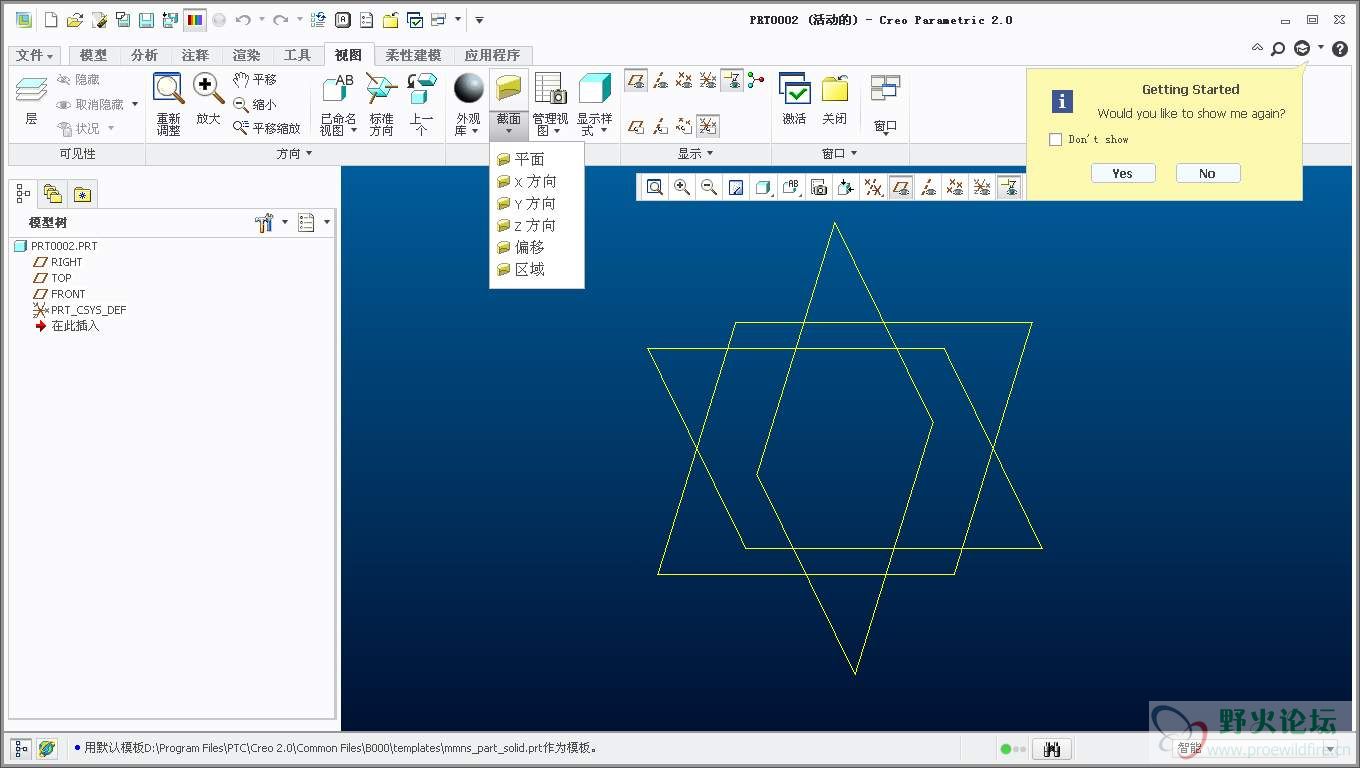Open a file using the folder icon
Screen dimensions: 1360x768
(75, 19)
